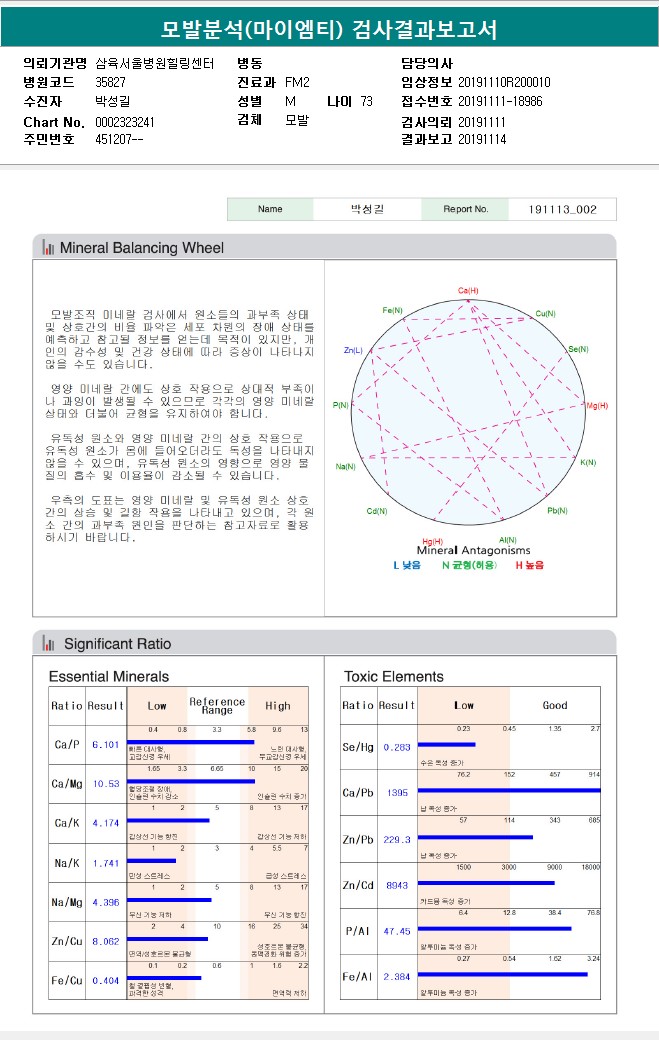Viewport: 659px width, 1040px height.
Task: Select clinical info 20191110R200010
Action: 504,82
